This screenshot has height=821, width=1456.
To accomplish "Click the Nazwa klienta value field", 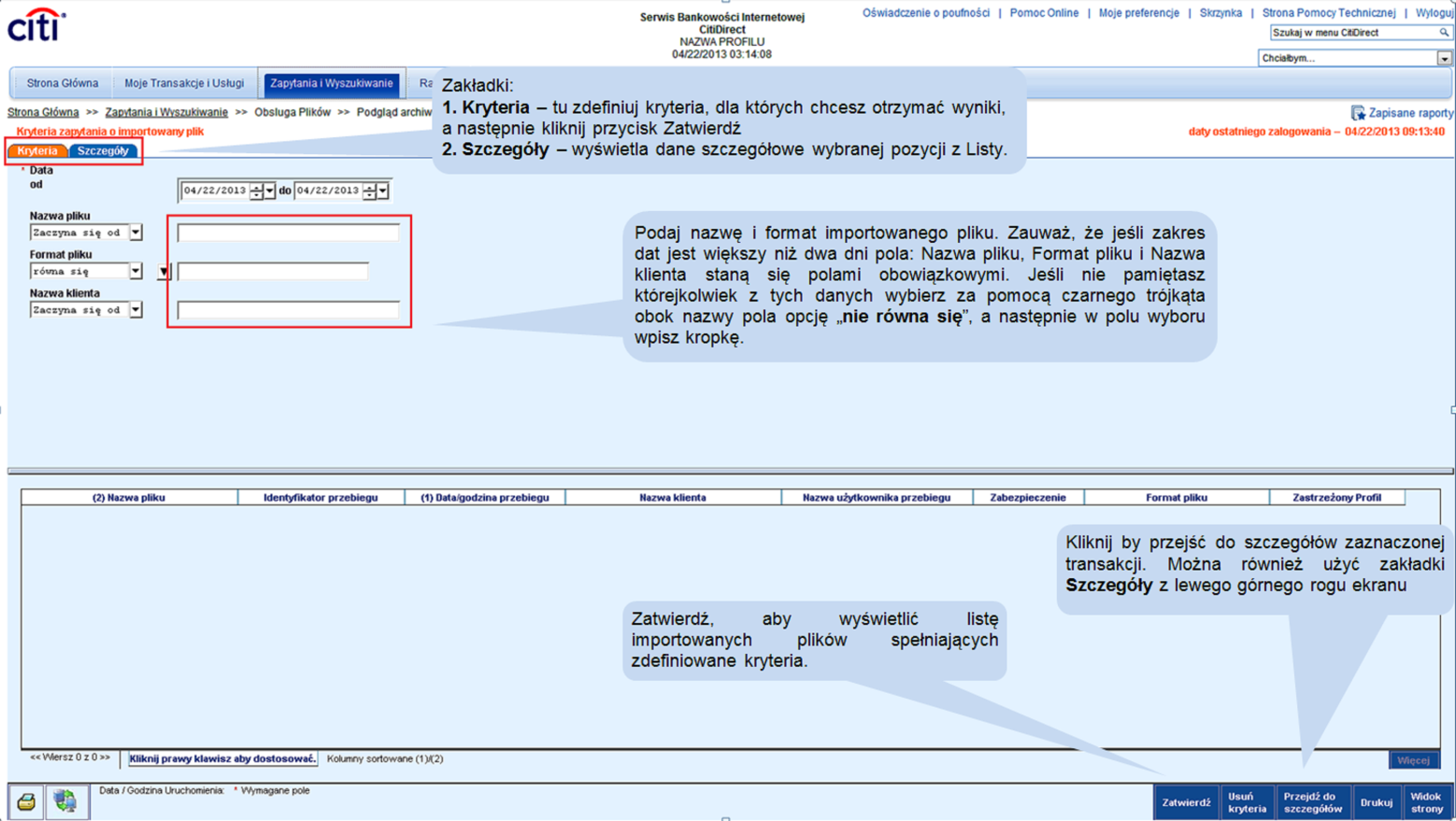I will 288,310.
